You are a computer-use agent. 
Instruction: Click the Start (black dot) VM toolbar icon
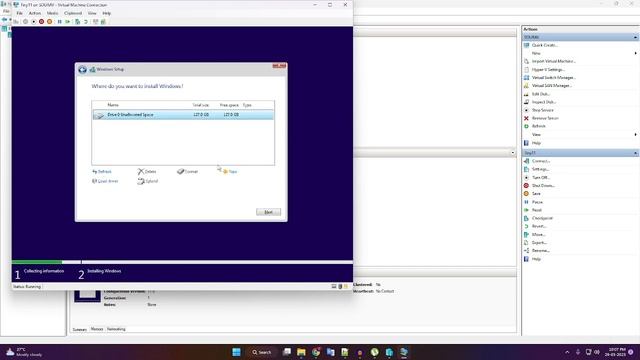point(33,22)
